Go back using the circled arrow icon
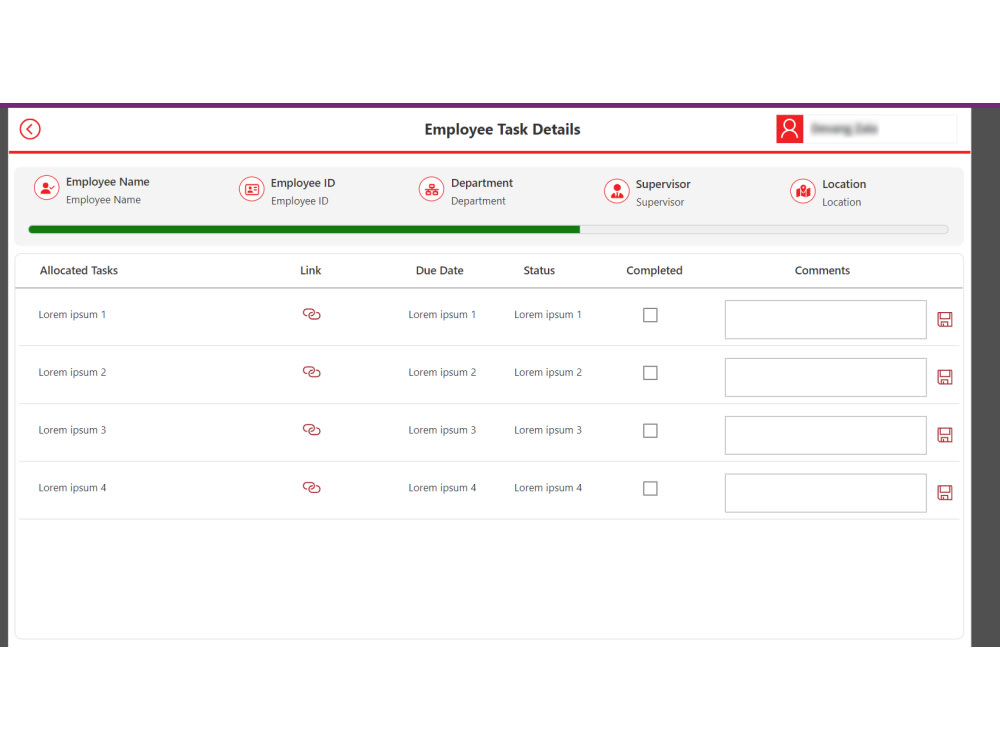Viewport: 1000px width, 750px height. click(x=30, y=129)
